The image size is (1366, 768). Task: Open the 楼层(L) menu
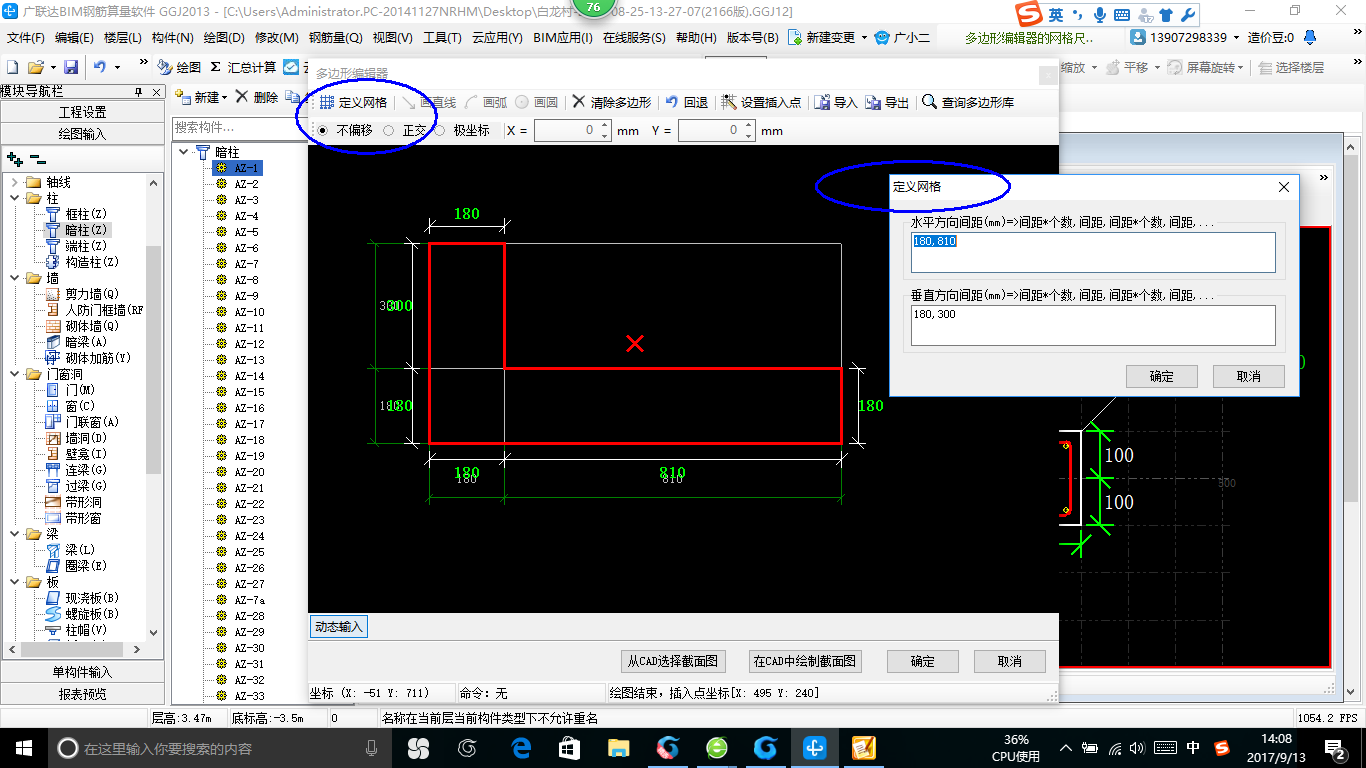pyautogui.click(x=123, y=38)
